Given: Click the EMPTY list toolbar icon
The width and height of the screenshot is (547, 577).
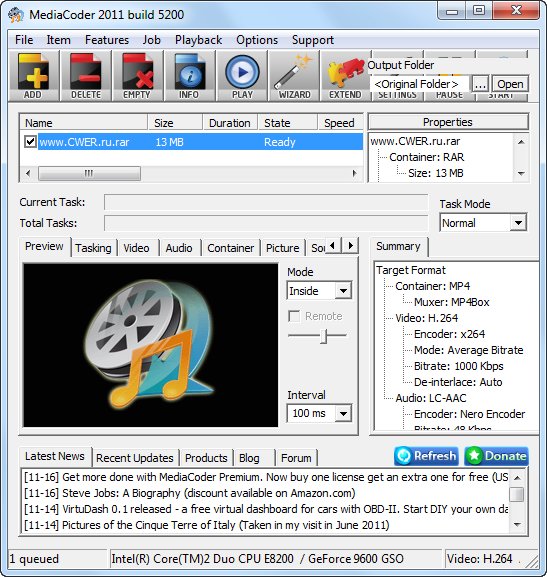Looking at the screenshot, I should pos(137,76).
